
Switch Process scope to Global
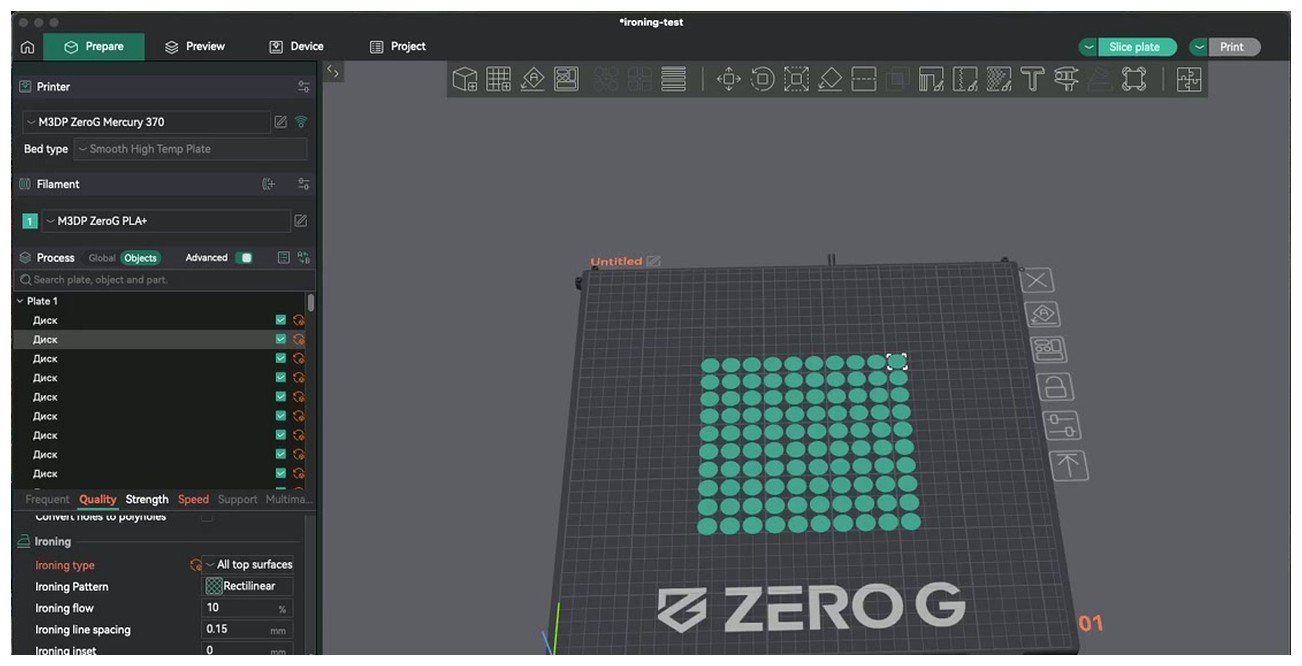pyautogui.click(x=102, y=258)
